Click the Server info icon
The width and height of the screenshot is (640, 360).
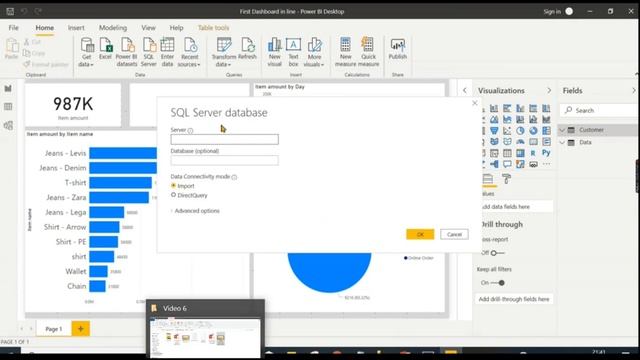(190, 131)
